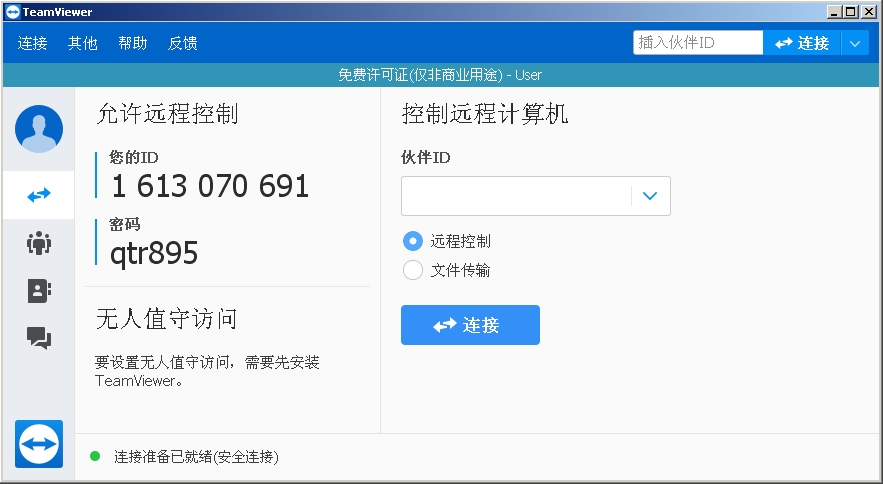Click the green connection status indicator
The height and width of the screenshot is (484, 883).
[x=95, y=456]
